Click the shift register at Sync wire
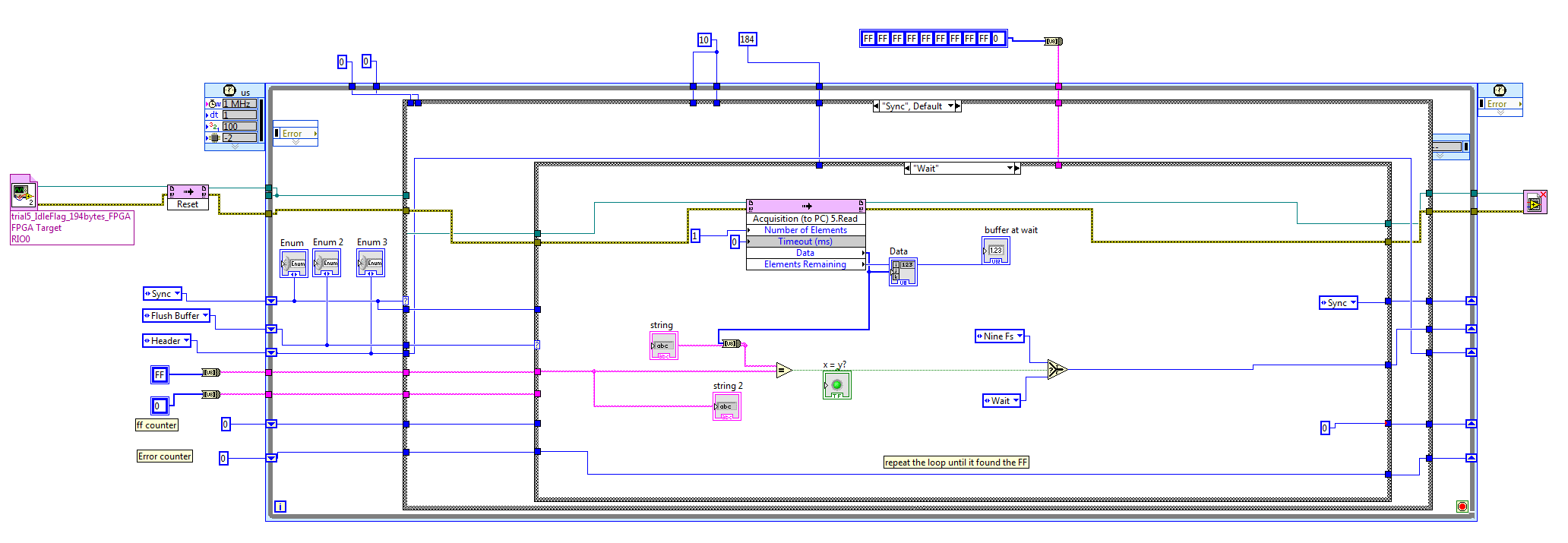 point(271,301)
